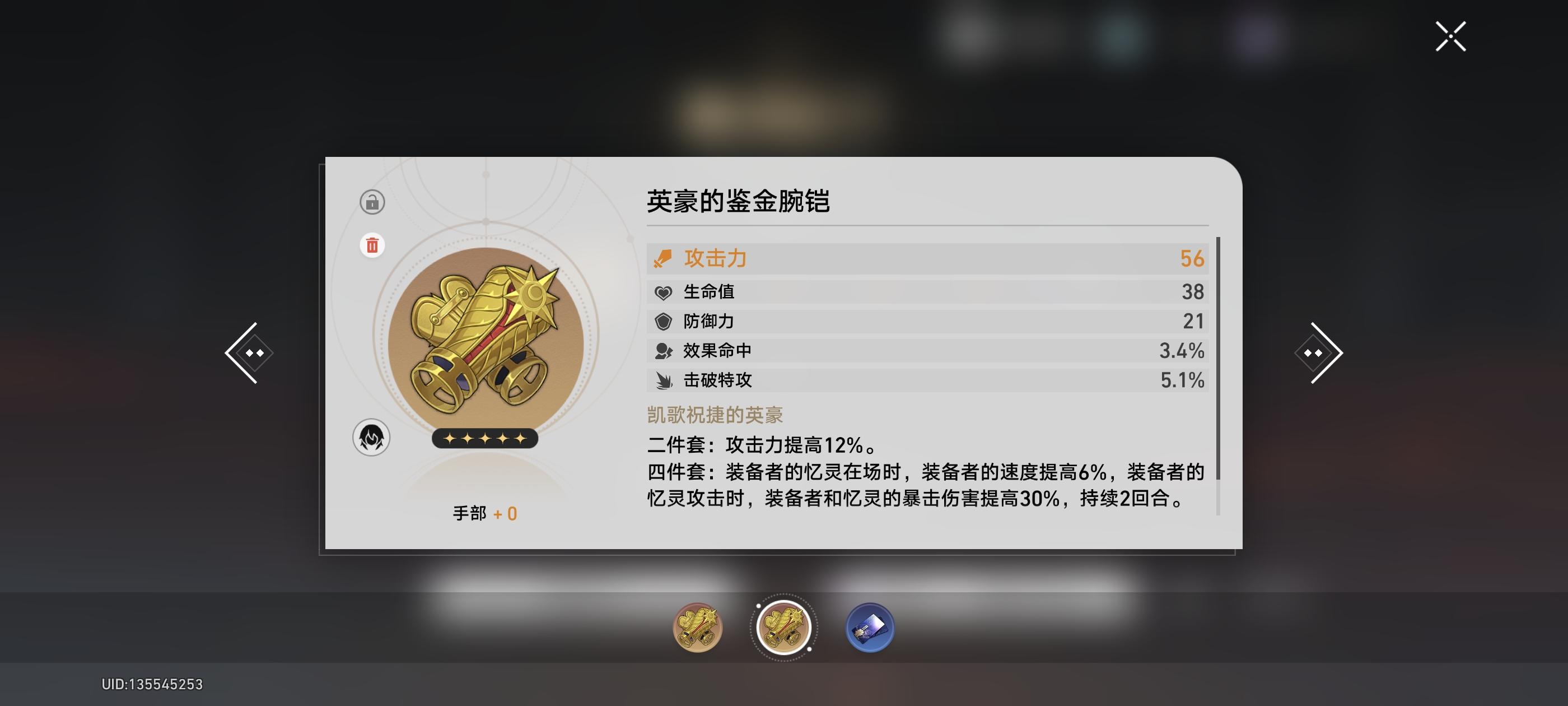Go to previous relic with left arrow
The width and height of the screenshot is (1568, 706).
tap(249, 352)
